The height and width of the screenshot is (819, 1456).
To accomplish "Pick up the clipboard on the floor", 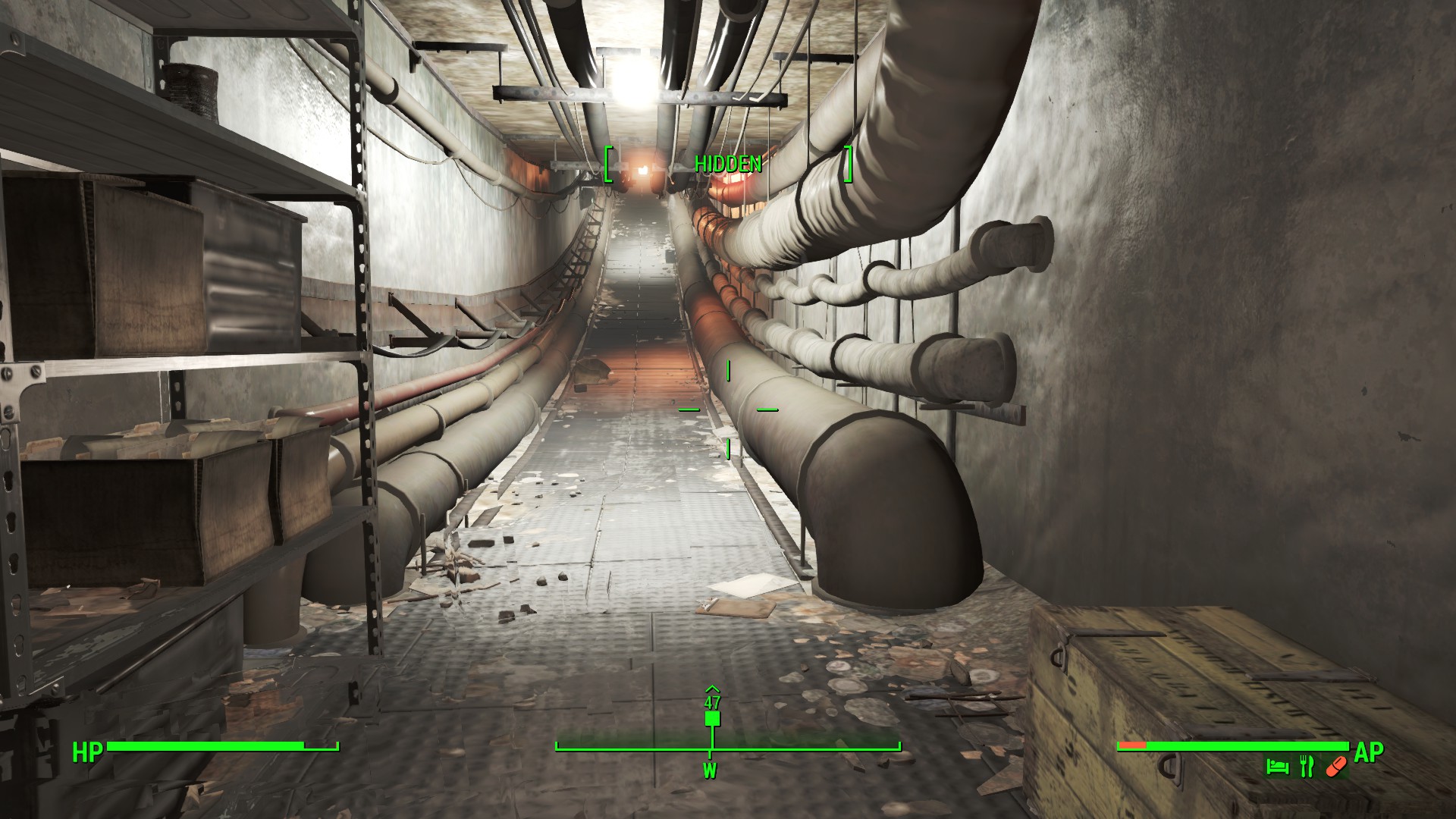I will coord(738,607).
